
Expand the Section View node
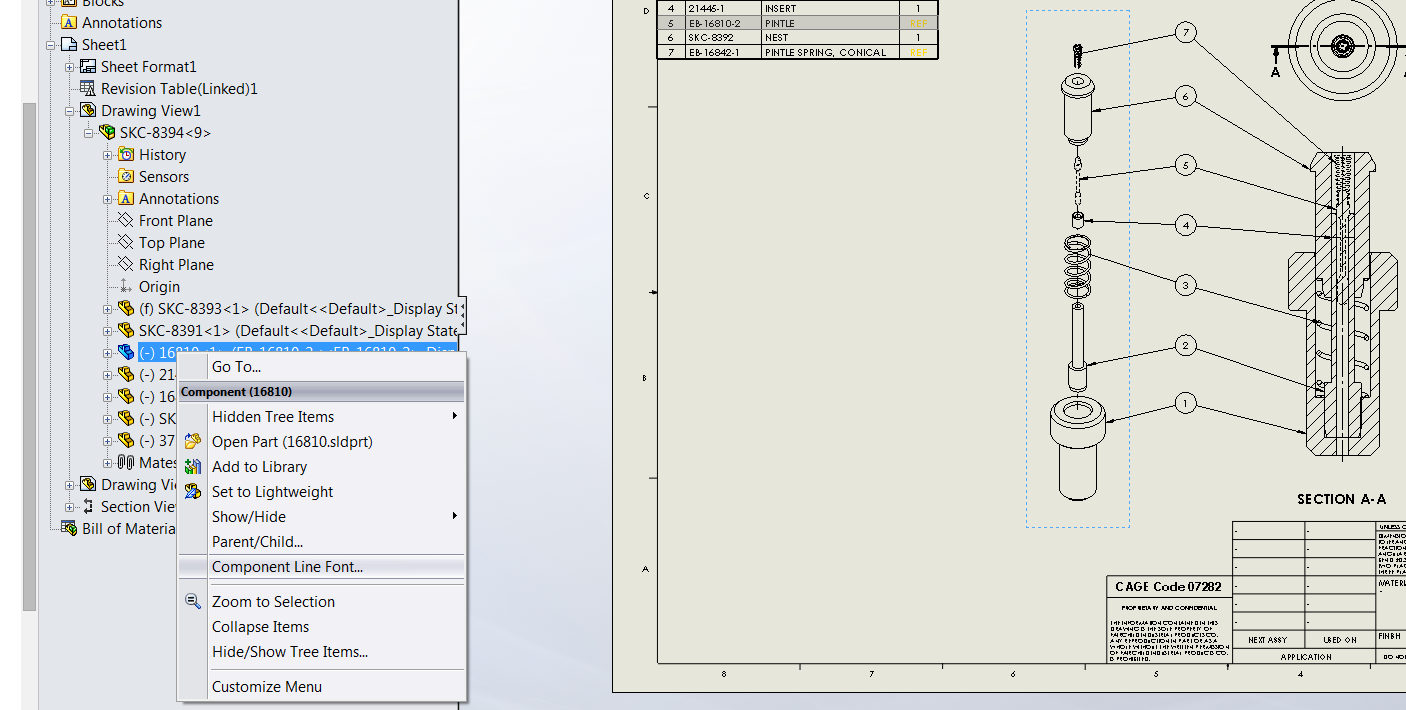[70, 506]
